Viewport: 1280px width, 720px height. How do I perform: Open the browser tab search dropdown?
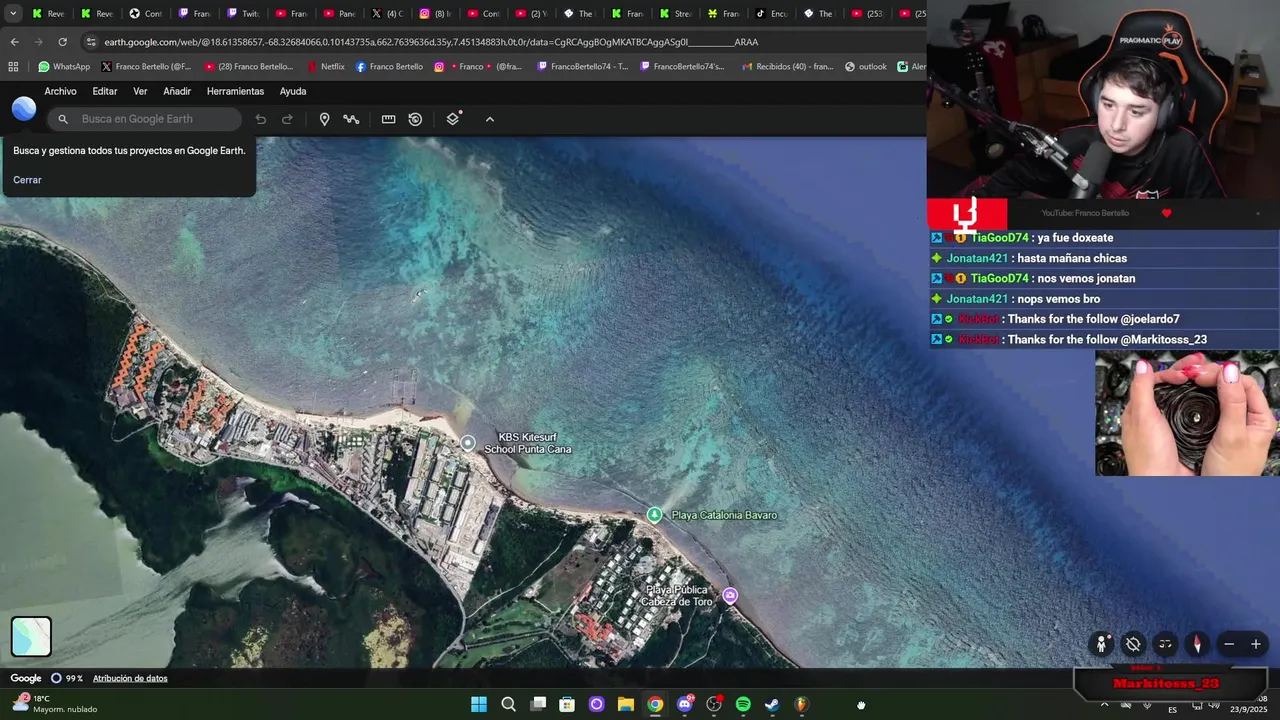click(13, 13)
